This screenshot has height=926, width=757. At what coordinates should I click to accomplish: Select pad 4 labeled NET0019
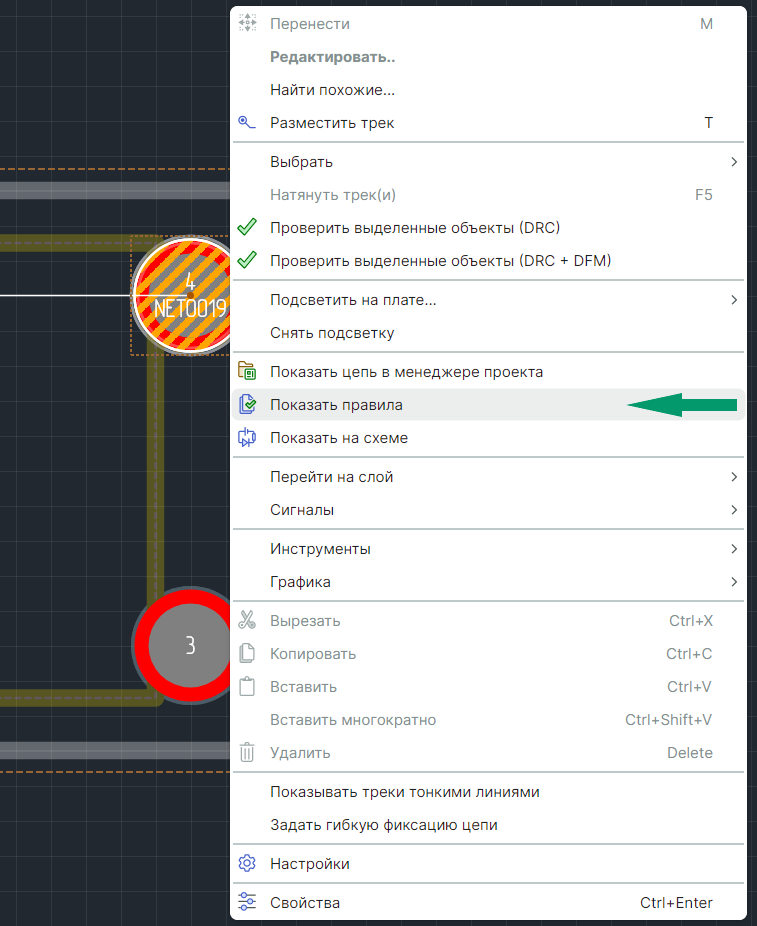click(182, 295)
